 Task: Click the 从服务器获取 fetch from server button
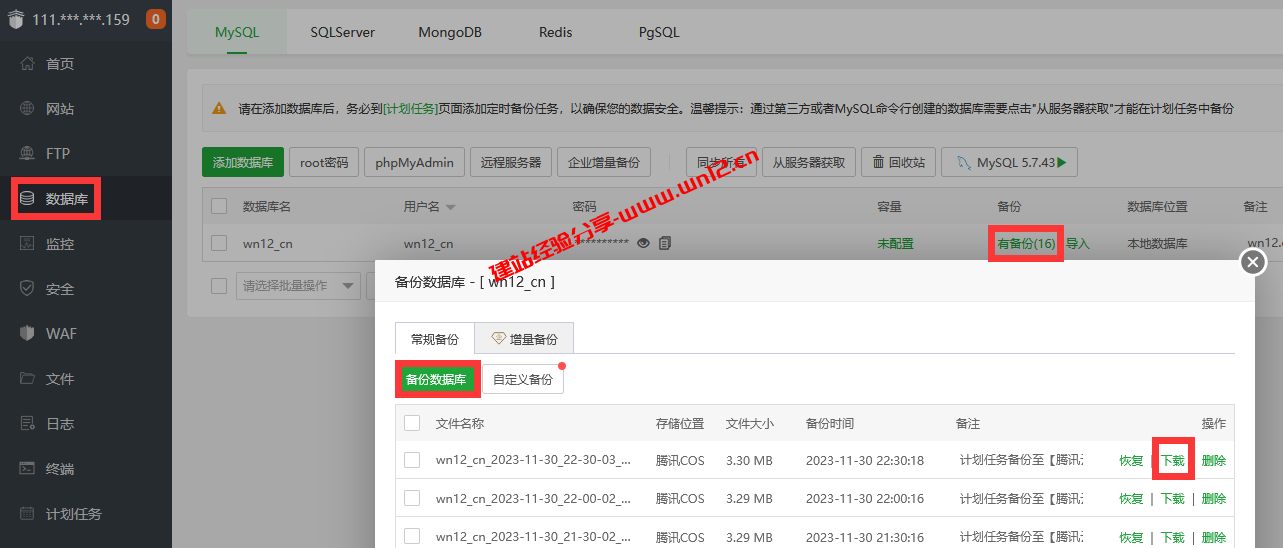809,162
